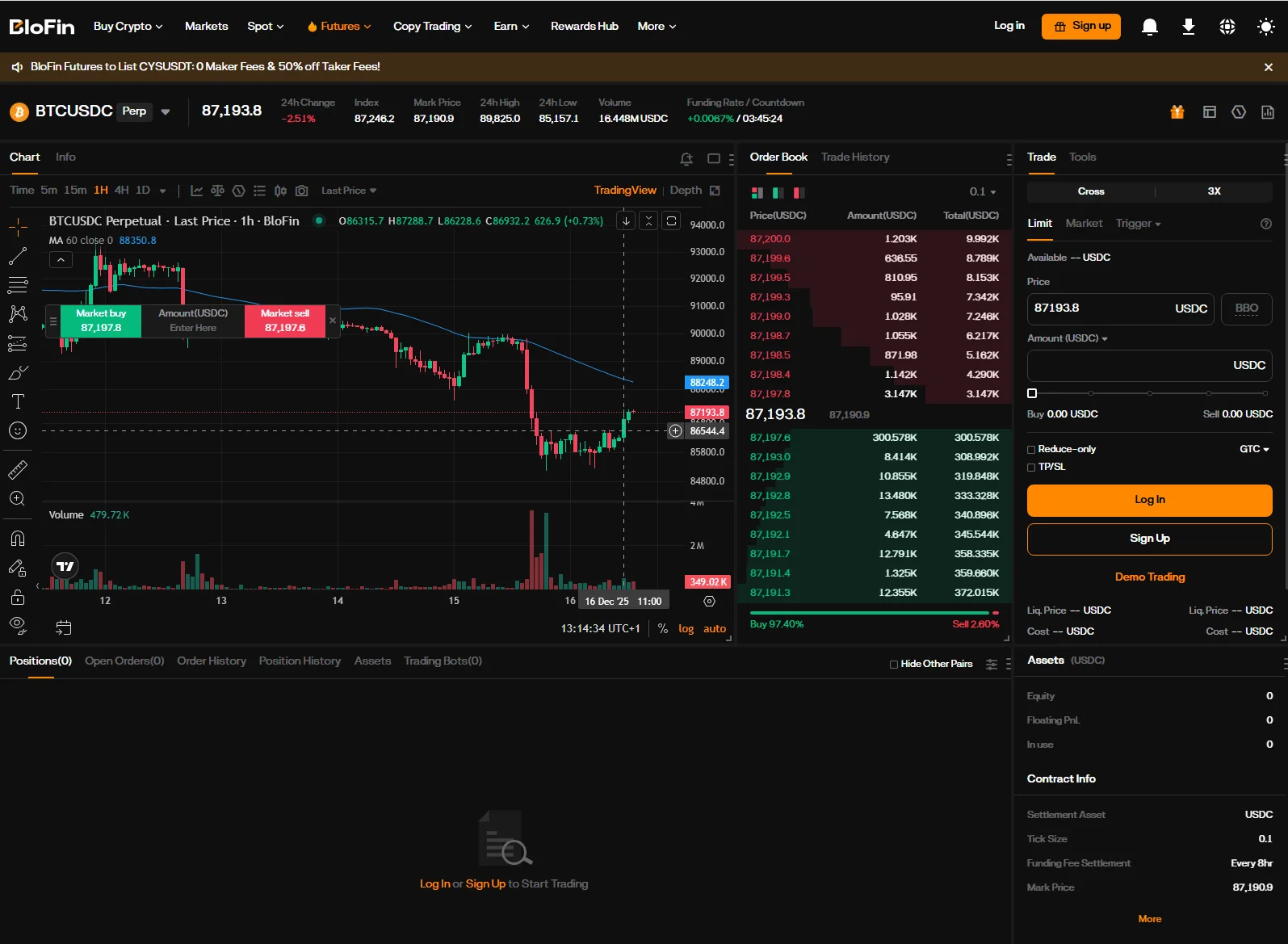Select the trend line drawing tool
The image size is (1288, 944).
pyautogui.click(x=18, y=257)
